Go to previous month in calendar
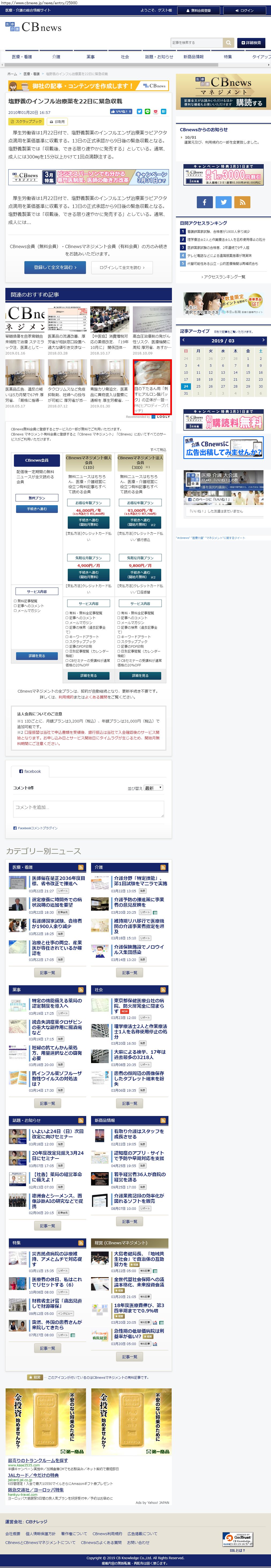The height and width of the screenshot is (1568, 271). click(x=183, y=340)
